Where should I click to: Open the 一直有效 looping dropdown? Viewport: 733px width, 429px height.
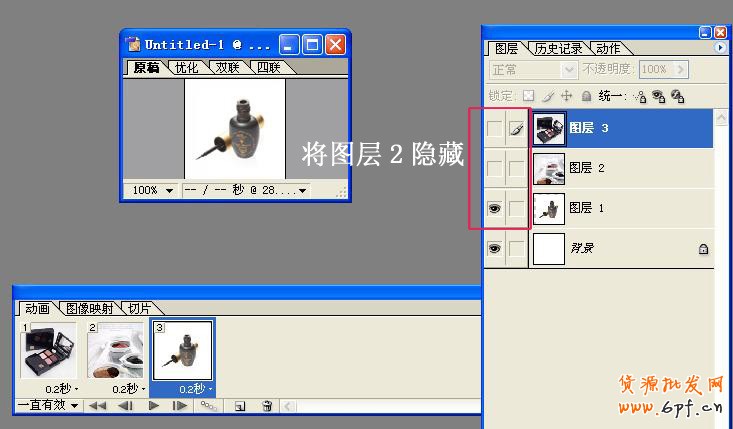[47, 406]
